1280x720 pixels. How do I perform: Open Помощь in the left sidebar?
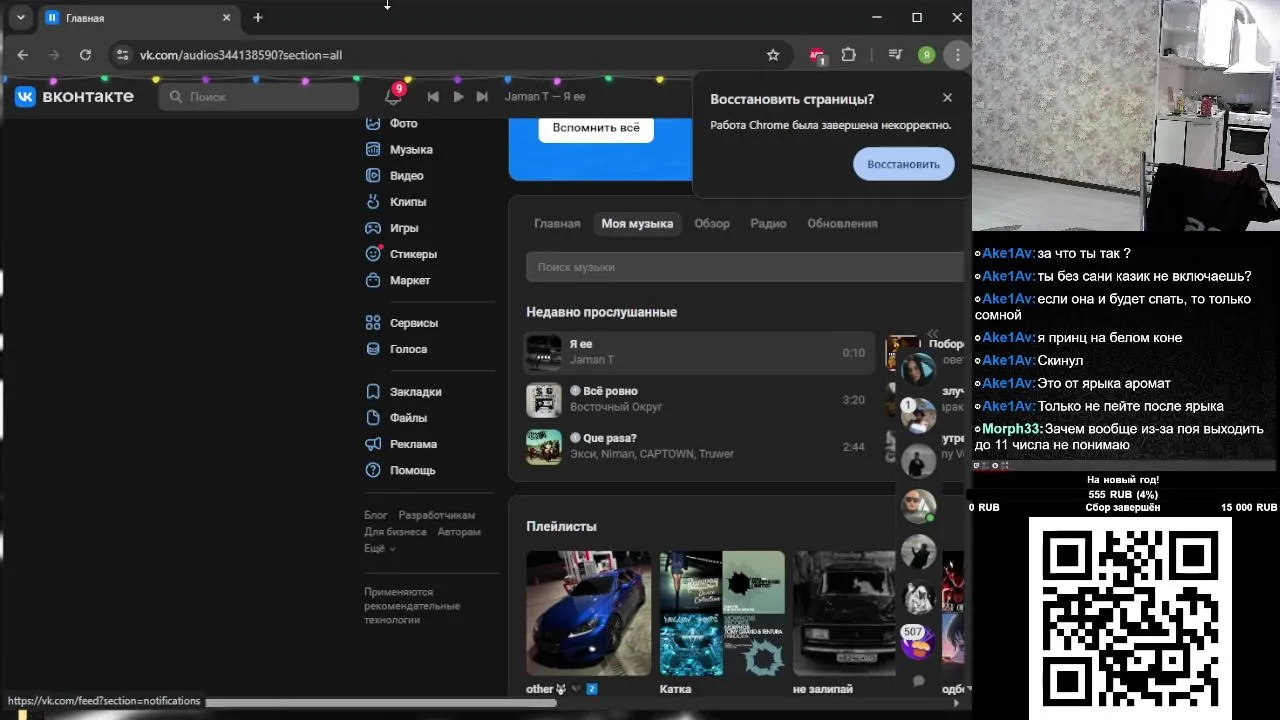[x=400, y=470]
